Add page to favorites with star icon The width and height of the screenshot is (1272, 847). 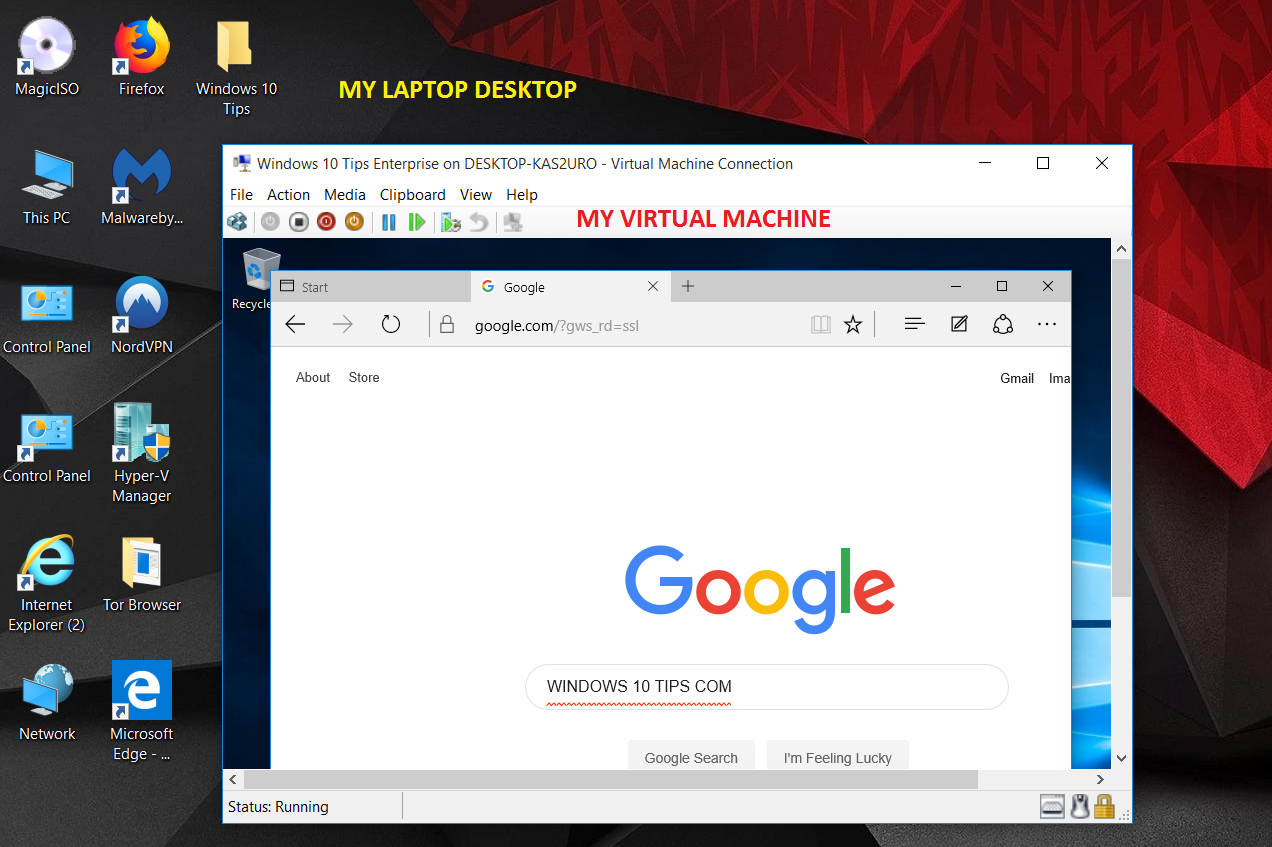point(853,325)
